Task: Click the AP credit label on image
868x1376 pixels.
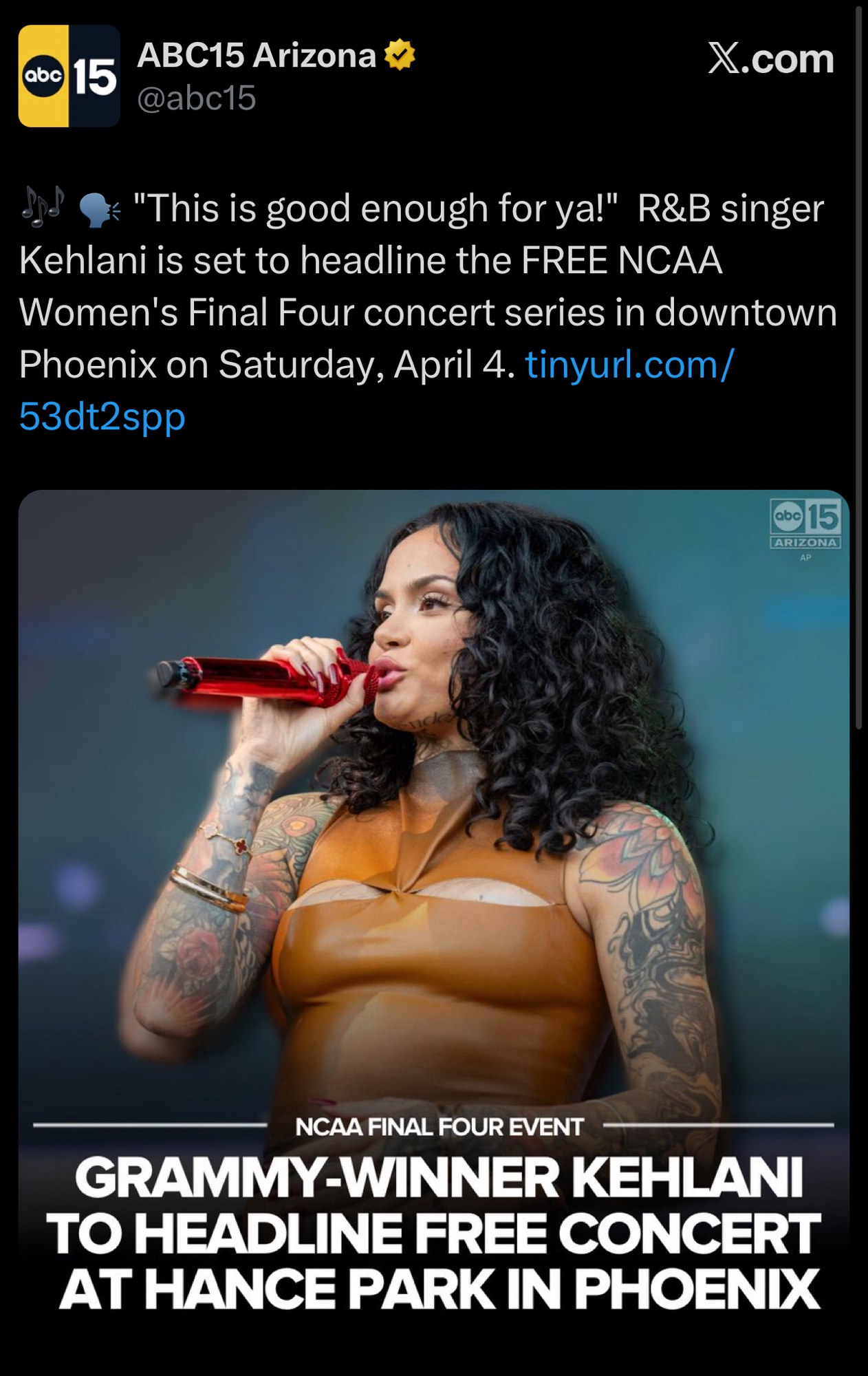Action: click(805, 558)
